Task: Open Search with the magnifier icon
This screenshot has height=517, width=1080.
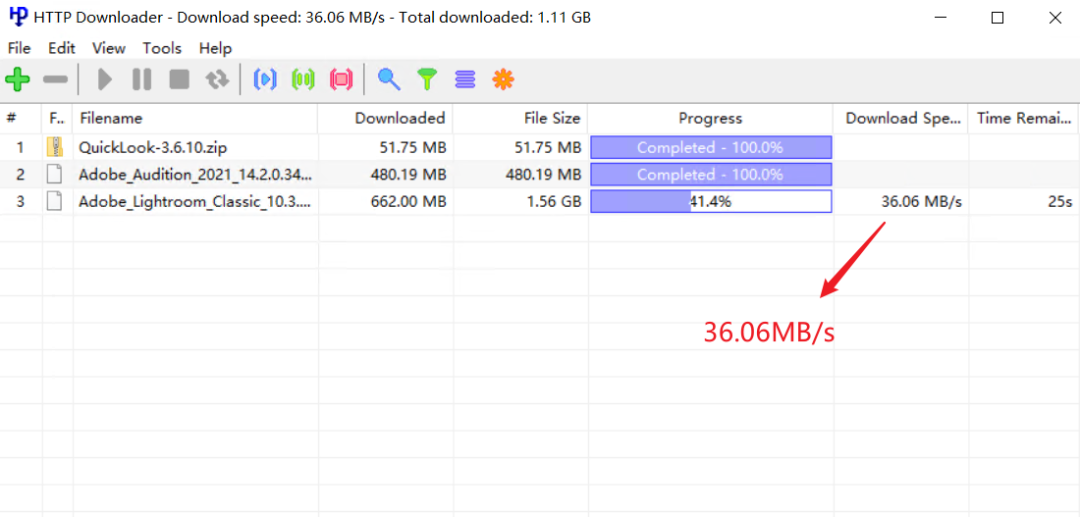Action: click(388, 80)
